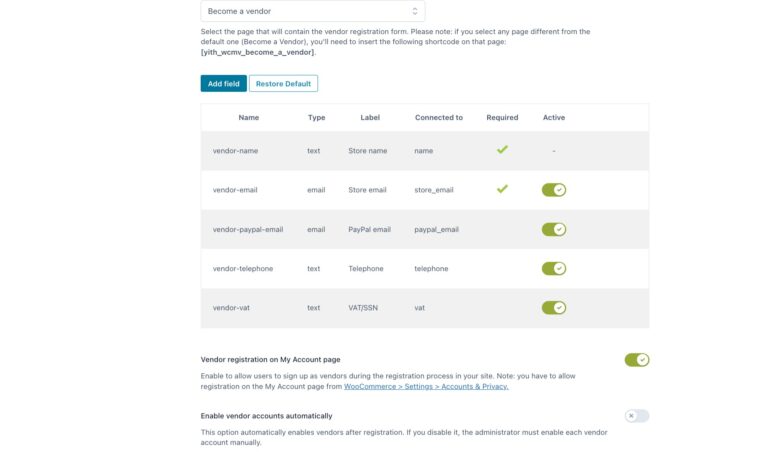Image resolution: width=769 pixels, height=452 pixels.
Task: Toggle the vendor-paypal-email active switch
Action: point(553,229)
